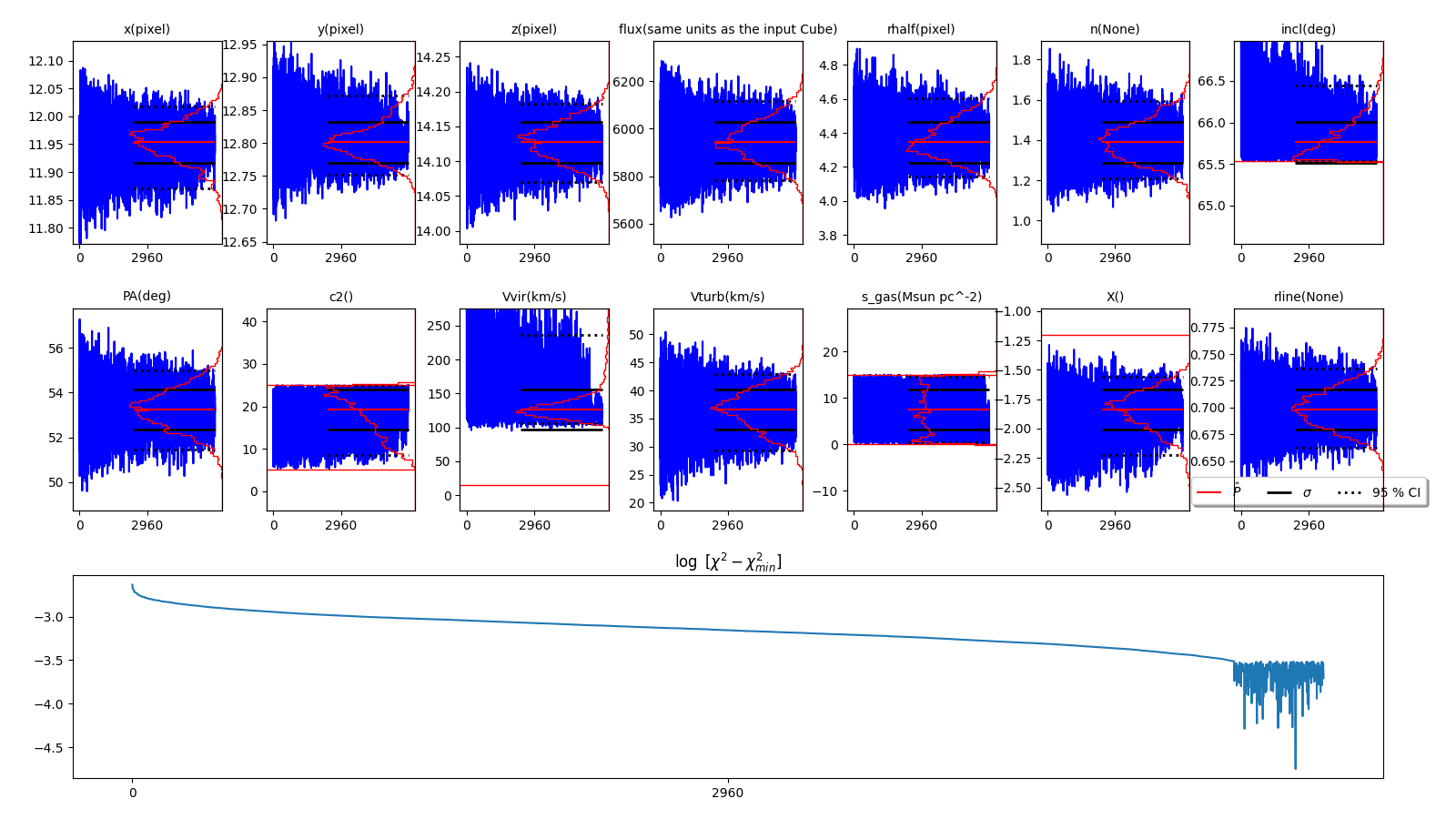Click the red line legend sample
Viewport: 1456px width, 819px height.
tap(1209, 492)
